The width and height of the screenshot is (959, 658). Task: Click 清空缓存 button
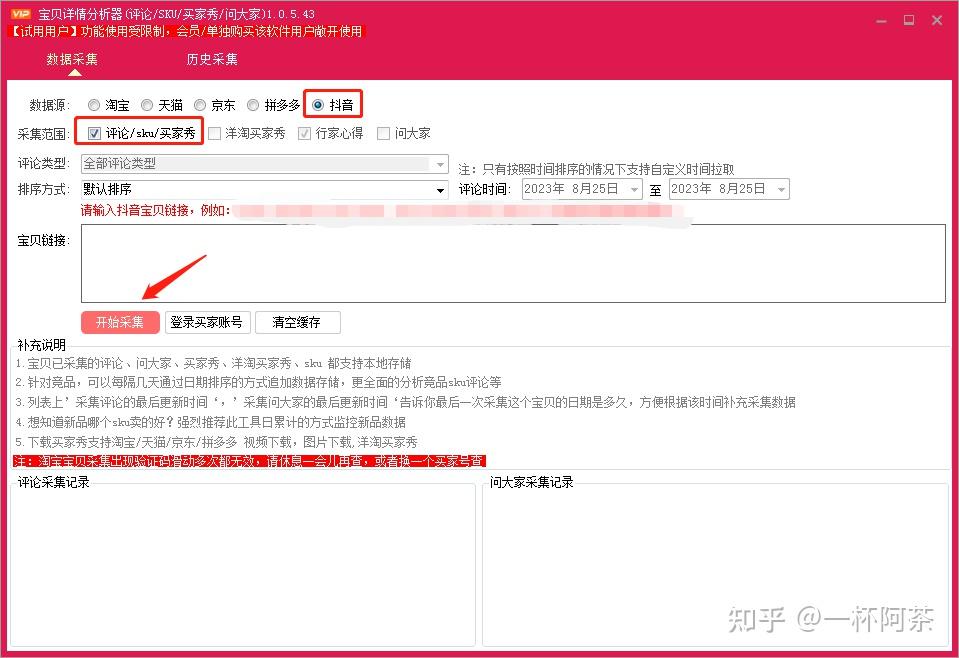tap(297, 322)
